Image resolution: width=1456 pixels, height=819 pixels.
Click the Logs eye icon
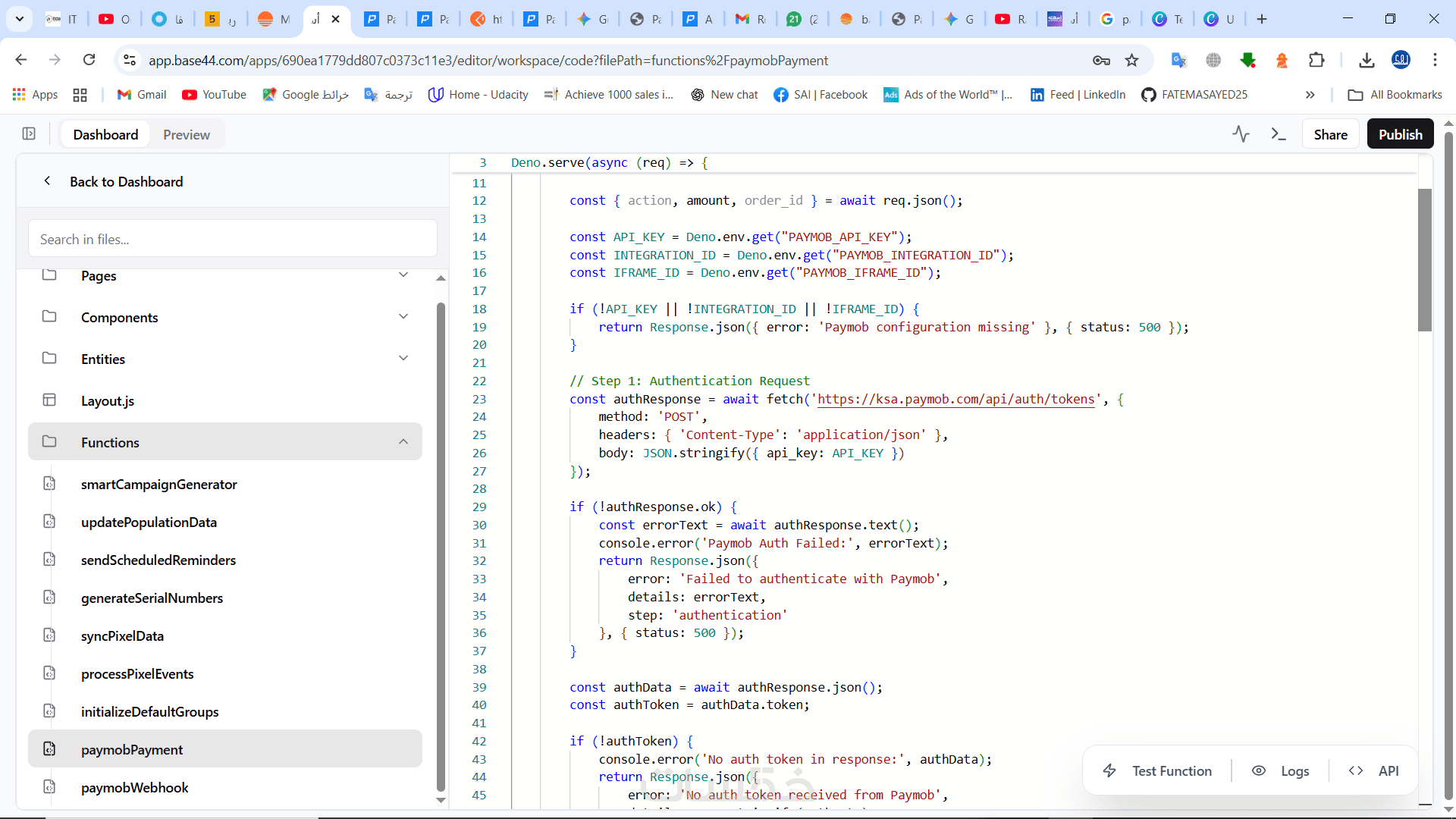1259,770
